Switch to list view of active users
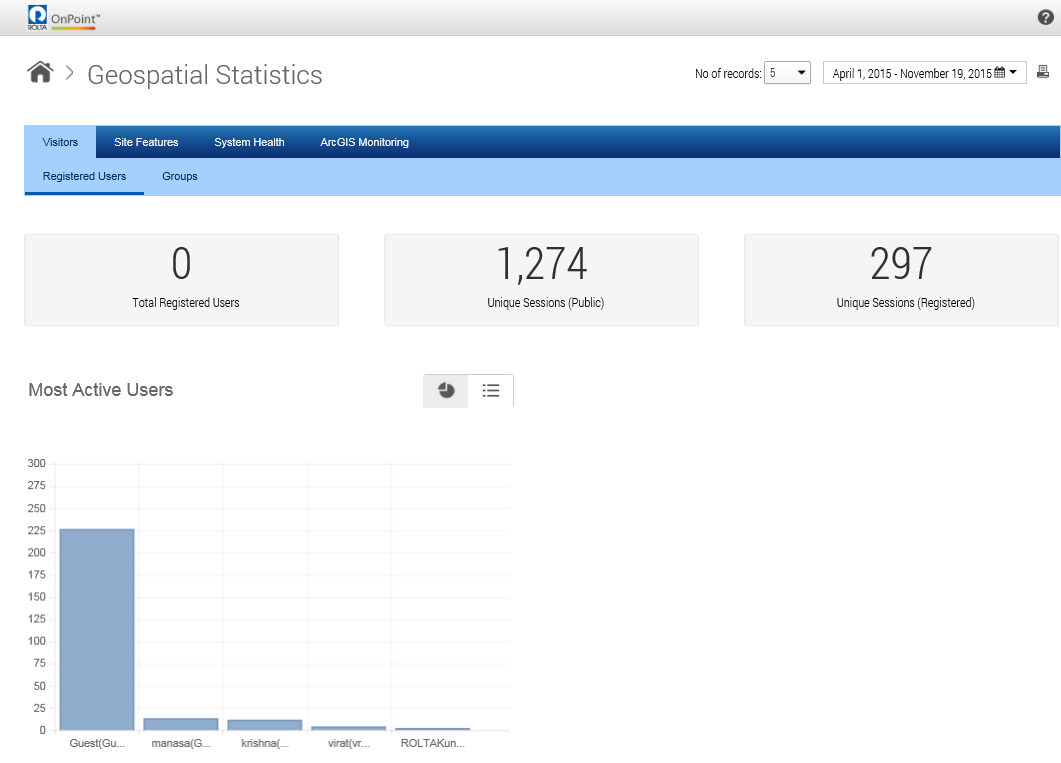1061x763 pixels. tap(491, 391)
